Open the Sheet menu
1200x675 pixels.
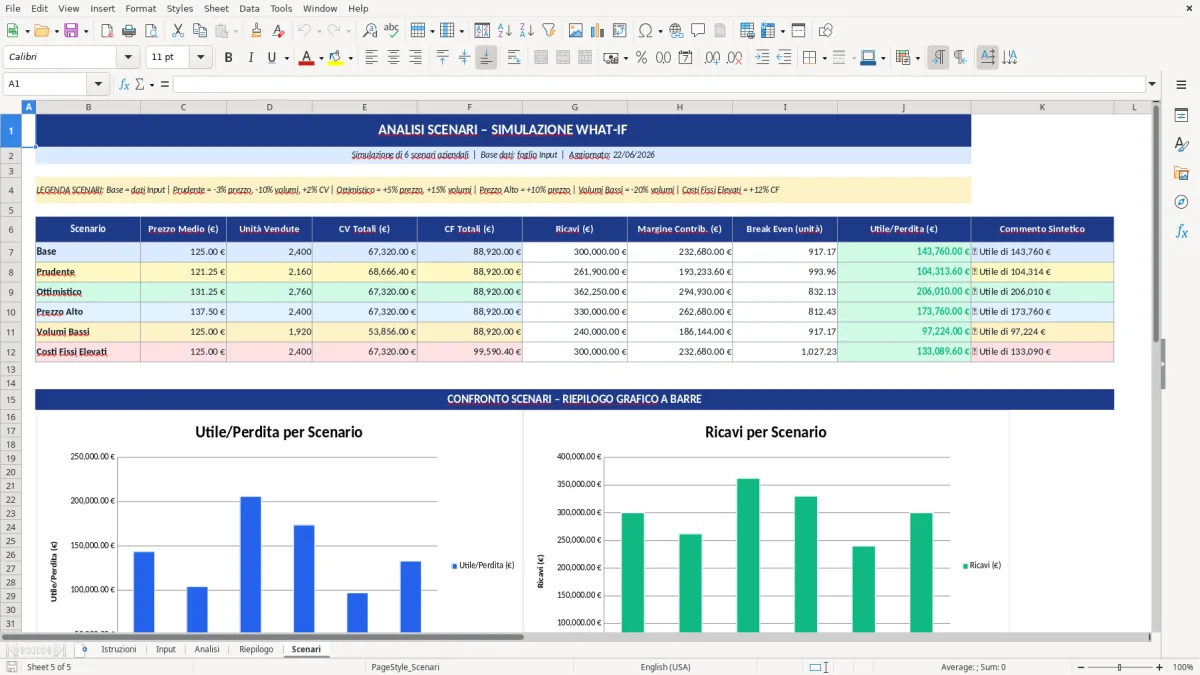pos(216,8)
